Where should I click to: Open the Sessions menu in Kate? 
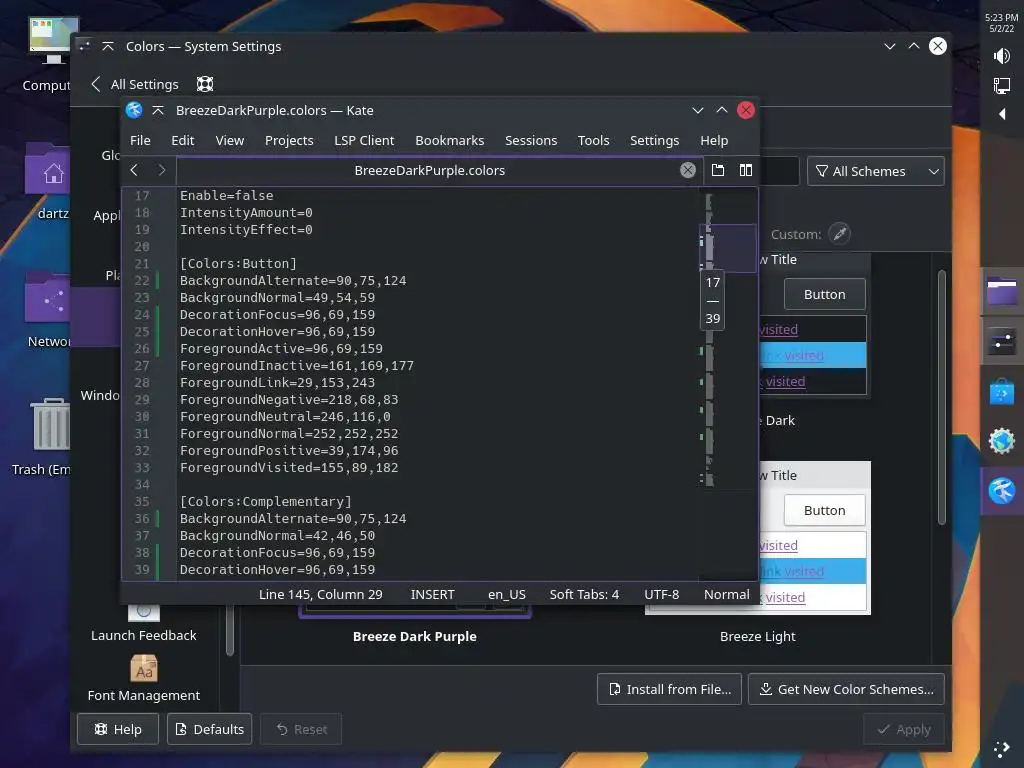[530, 140]
